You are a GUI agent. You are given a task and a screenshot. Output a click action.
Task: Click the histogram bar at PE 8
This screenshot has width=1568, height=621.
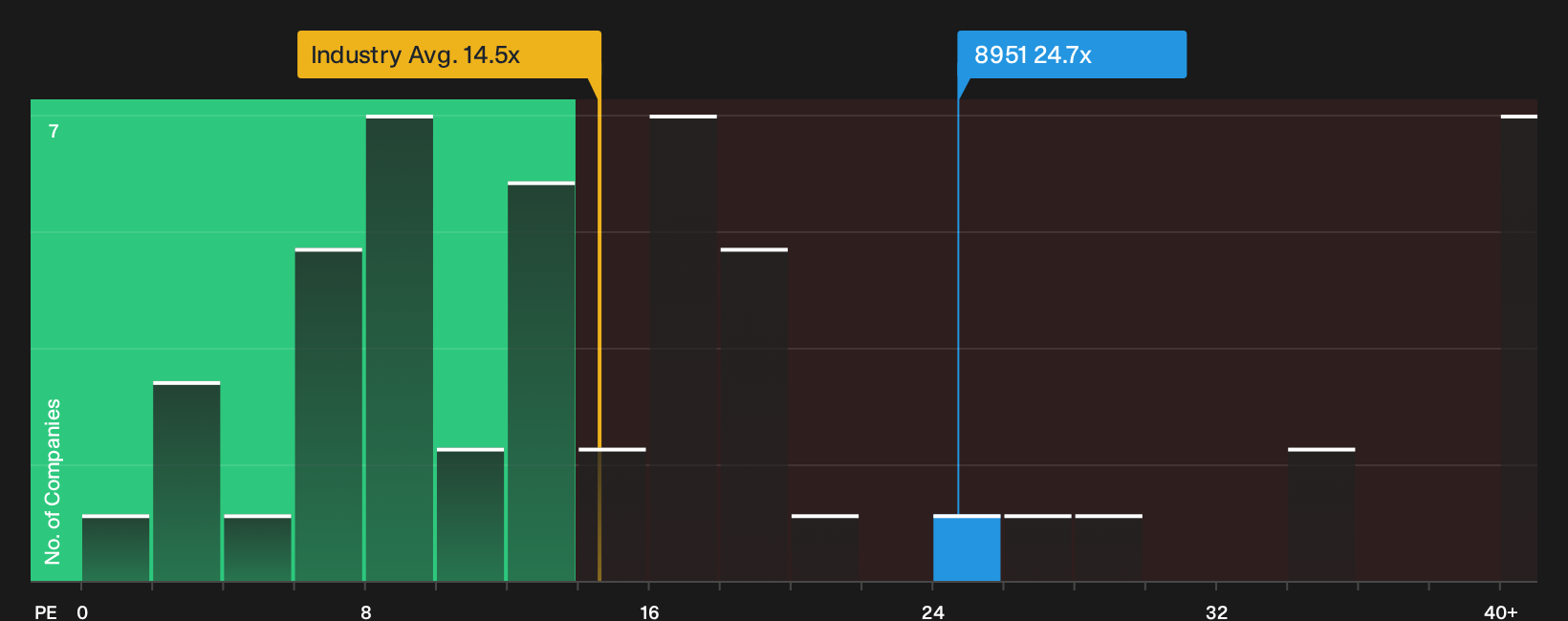click(400, 349)
